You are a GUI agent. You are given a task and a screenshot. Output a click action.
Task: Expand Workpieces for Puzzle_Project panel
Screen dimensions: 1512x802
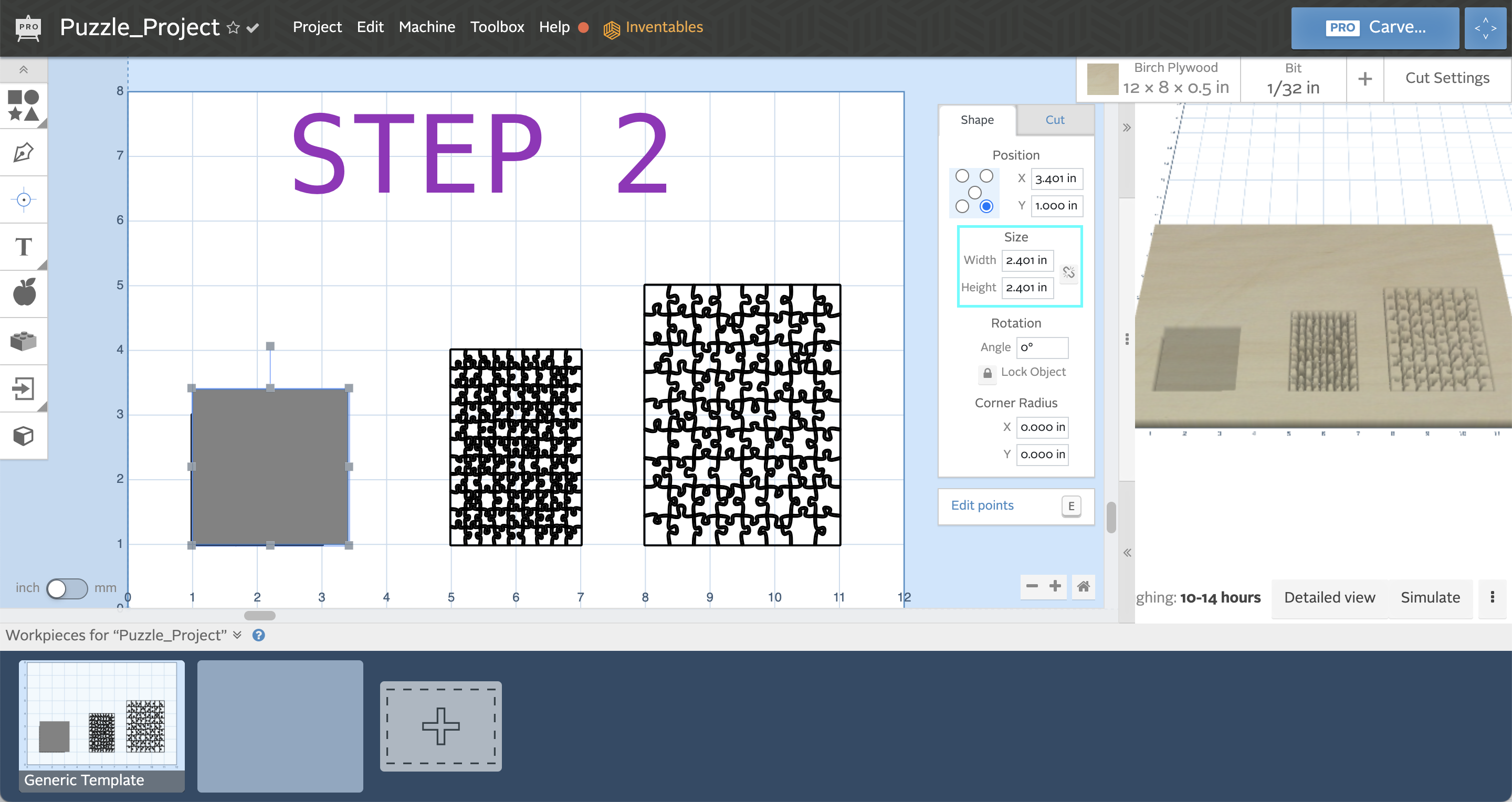[x=236, y=636]
